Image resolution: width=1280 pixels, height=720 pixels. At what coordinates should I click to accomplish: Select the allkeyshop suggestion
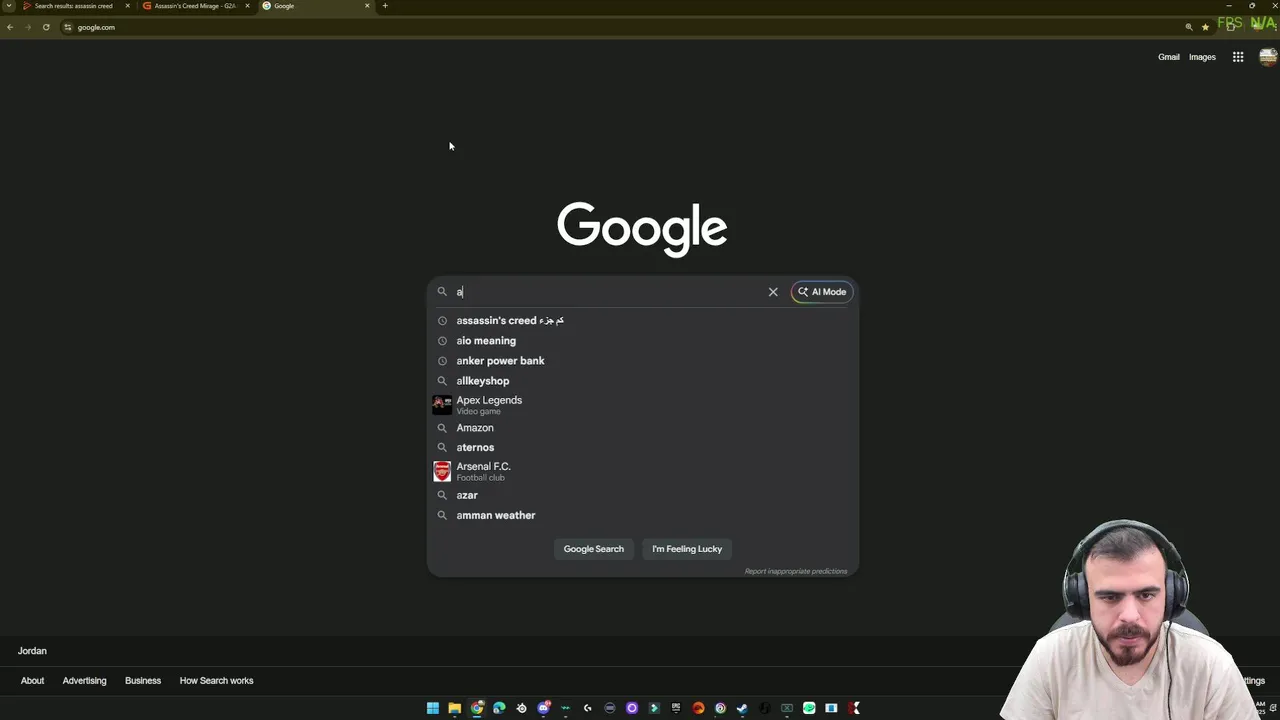click(x=643, y=381)
